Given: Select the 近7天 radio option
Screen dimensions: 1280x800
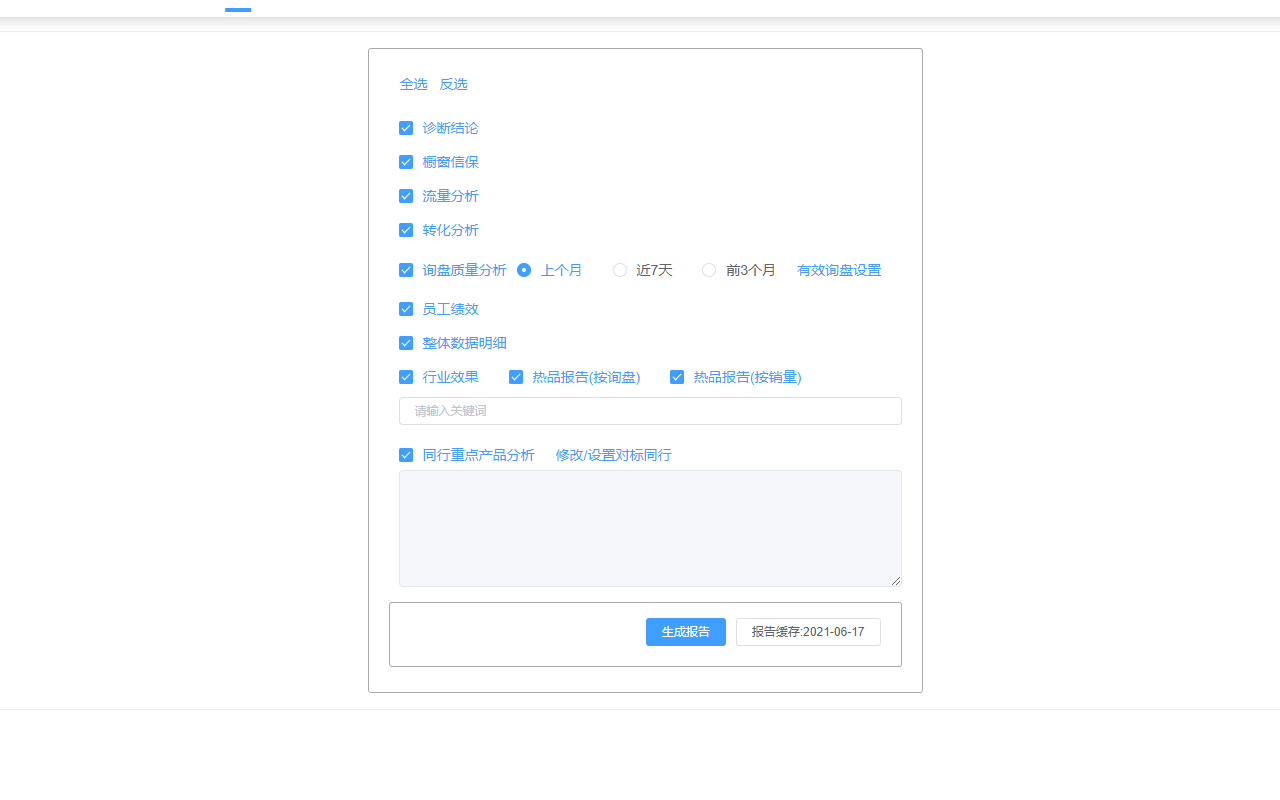Looking at the screenshot, I should pos(619,270).
